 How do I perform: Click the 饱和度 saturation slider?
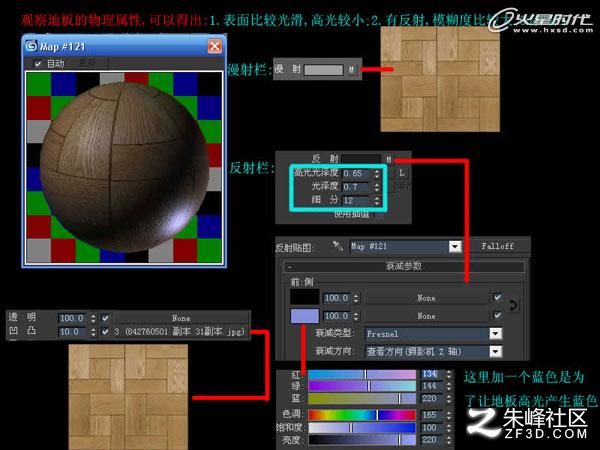point(362,427)
